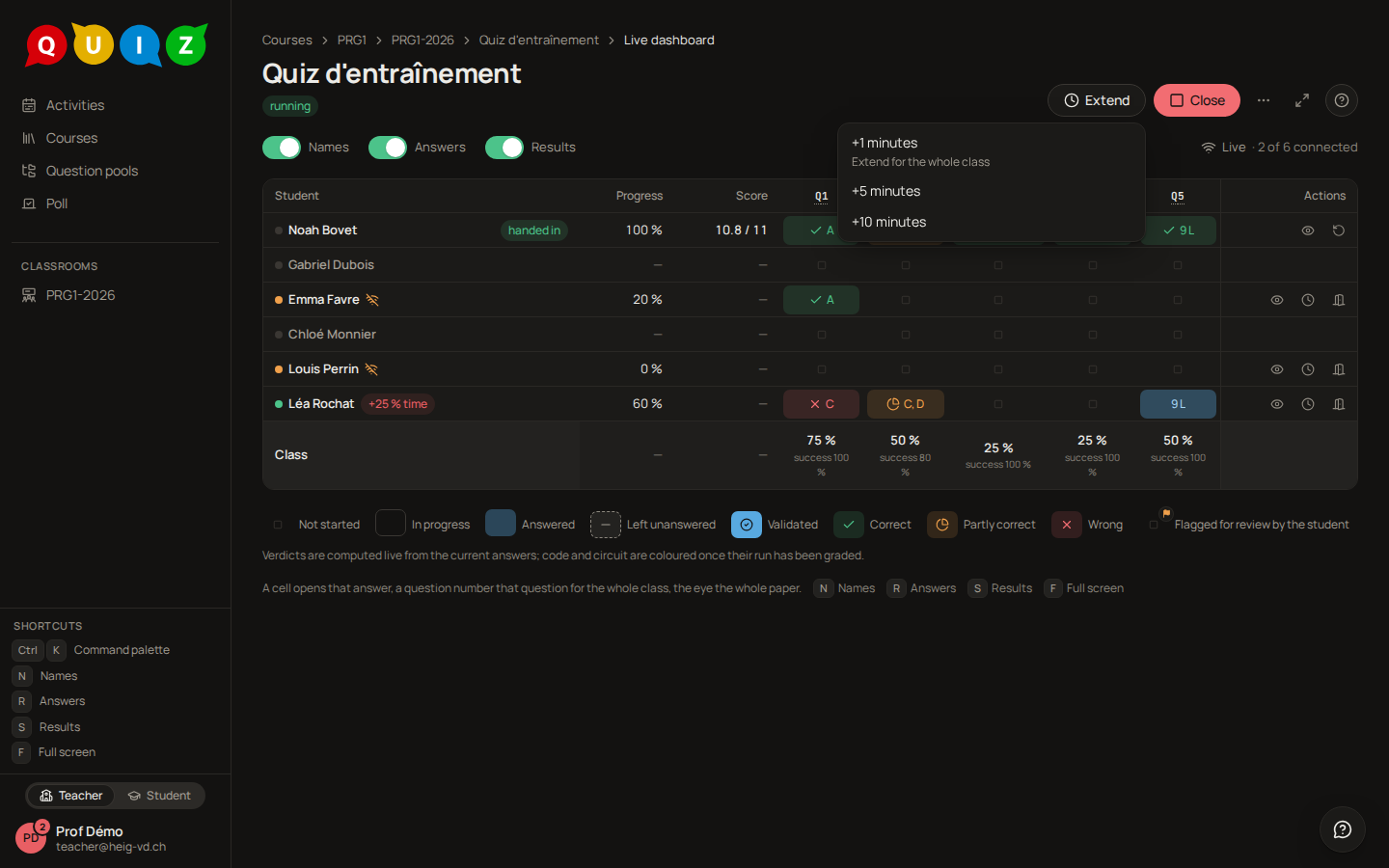Switch to Student view
The height and width of the screenshot is (868, 1389).
point(159,796)
